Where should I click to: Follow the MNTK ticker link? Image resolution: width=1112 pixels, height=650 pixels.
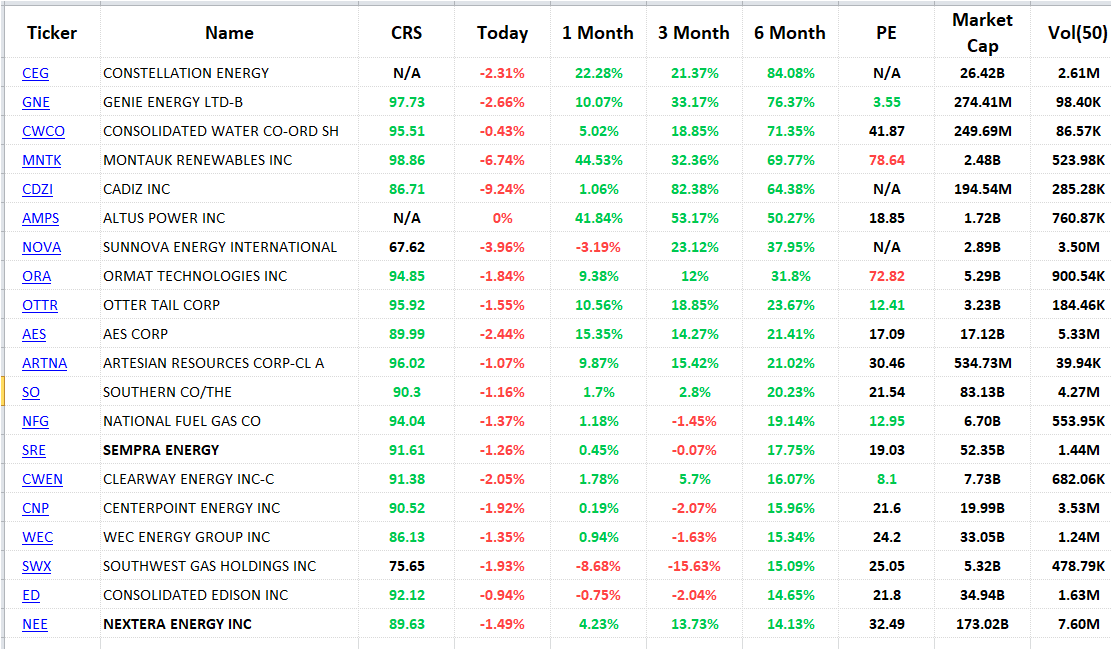41,160
